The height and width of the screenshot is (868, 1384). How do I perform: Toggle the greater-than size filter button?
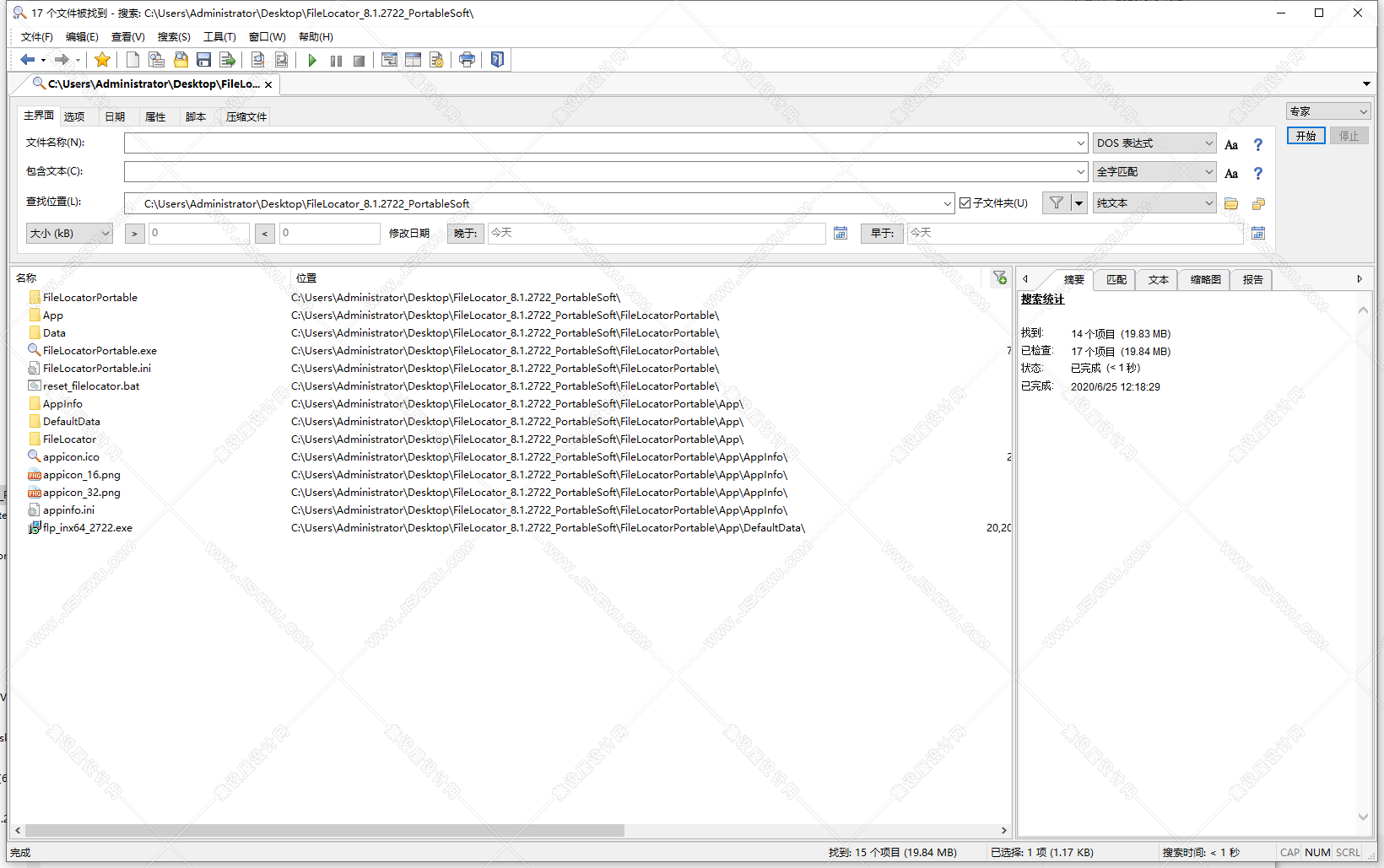click(x=134, y=233)
